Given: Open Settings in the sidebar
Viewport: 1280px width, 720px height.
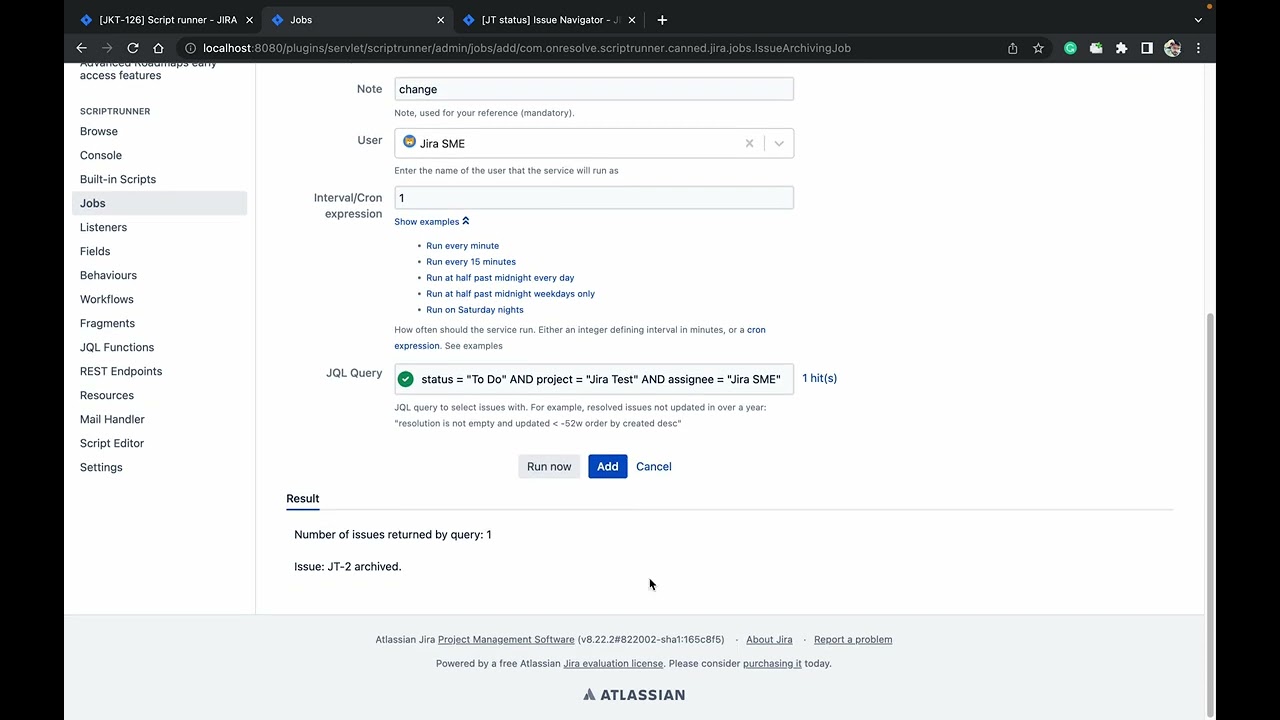Looking at the screenshot, I should click(101, 467).
